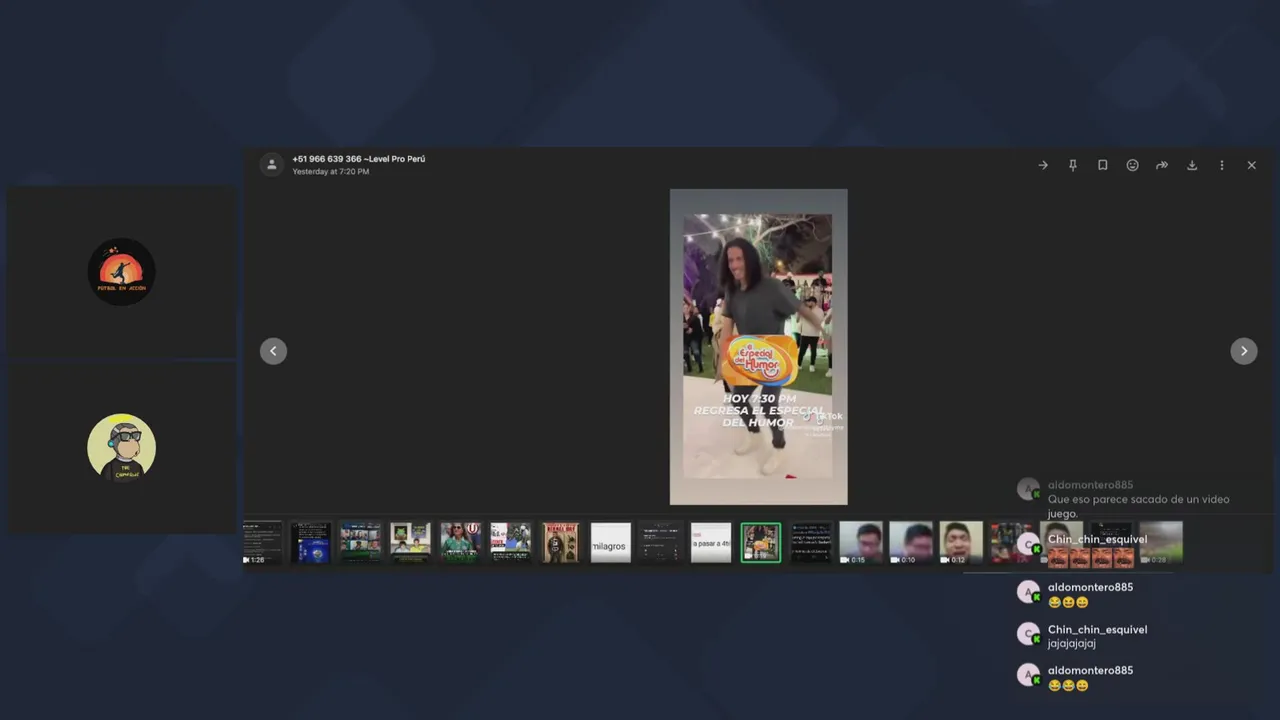Click the 'Que eso parece sacado' message
This screenshot has width=1280, height=720.
pyautogui.click(x=1138, y=506)
